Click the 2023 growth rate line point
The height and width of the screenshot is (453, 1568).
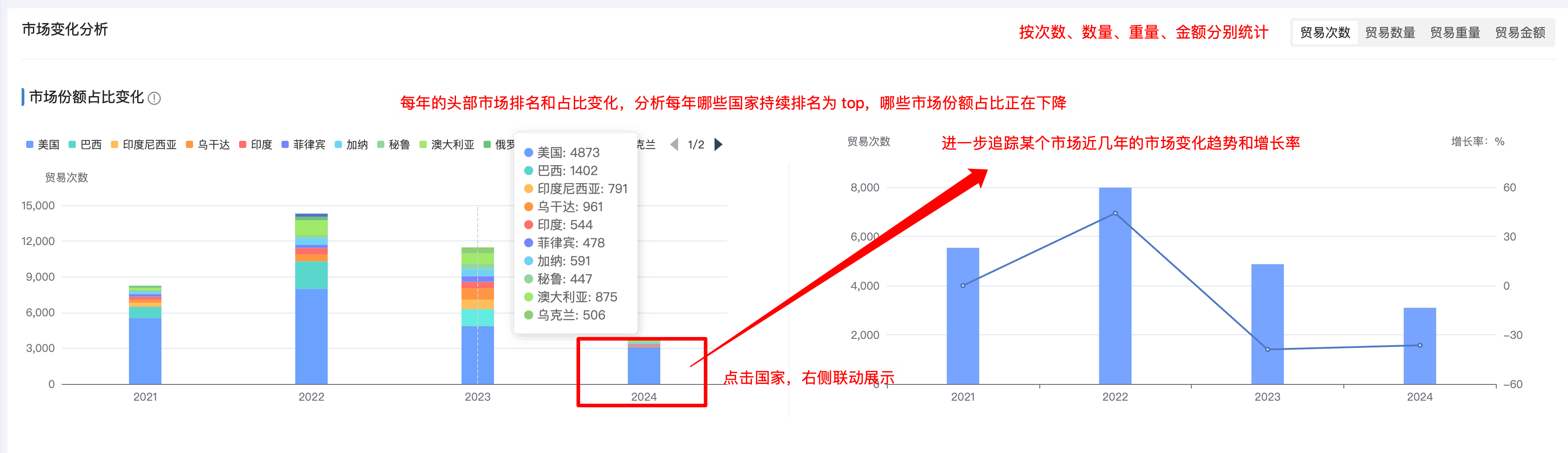coord(1267,350)
